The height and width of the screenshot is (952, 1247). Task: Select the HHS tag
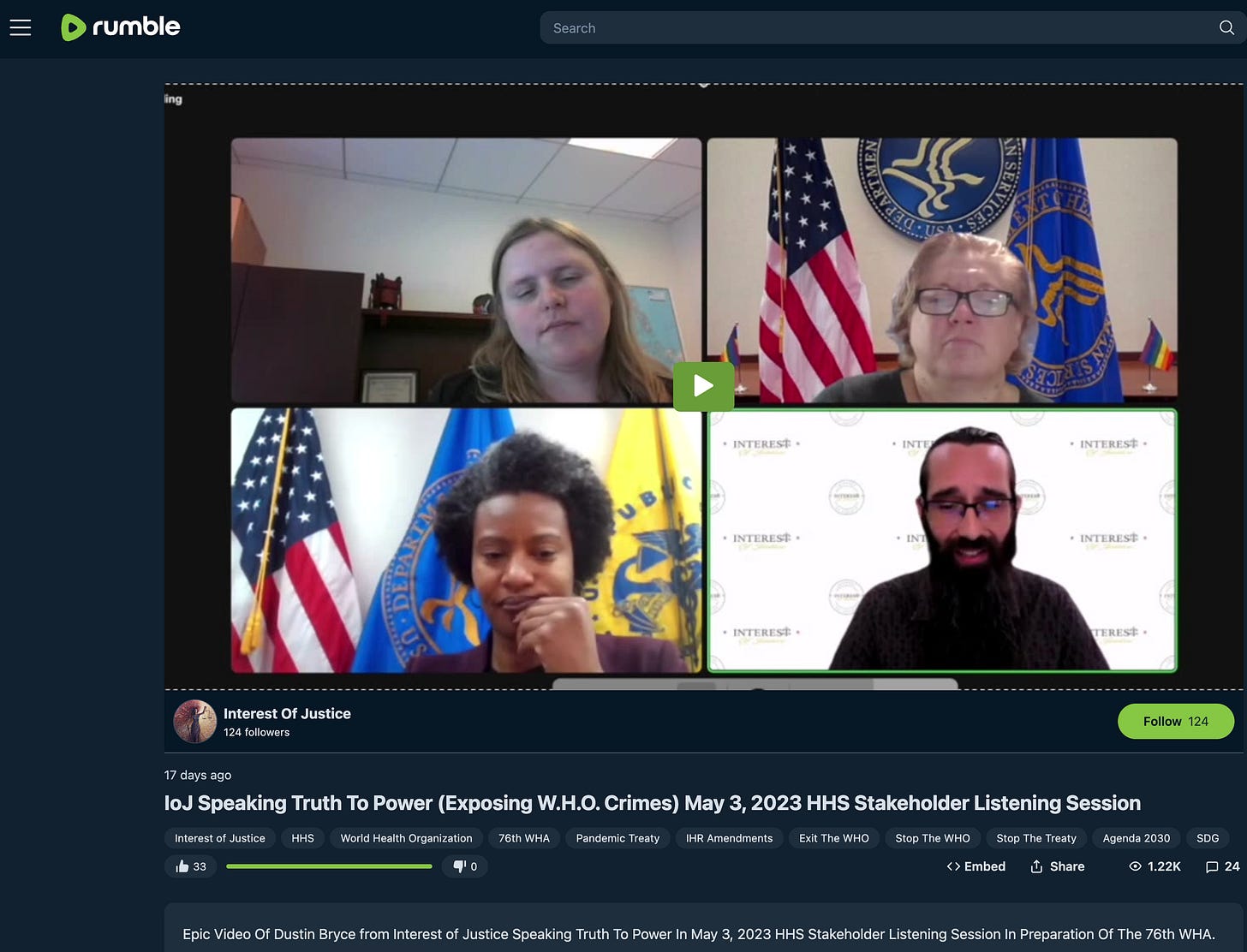(302, 838)
